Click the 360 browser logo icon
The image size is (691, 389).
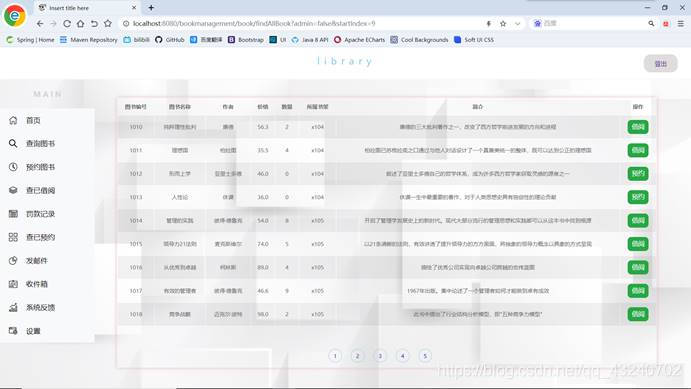coord(15,15)
